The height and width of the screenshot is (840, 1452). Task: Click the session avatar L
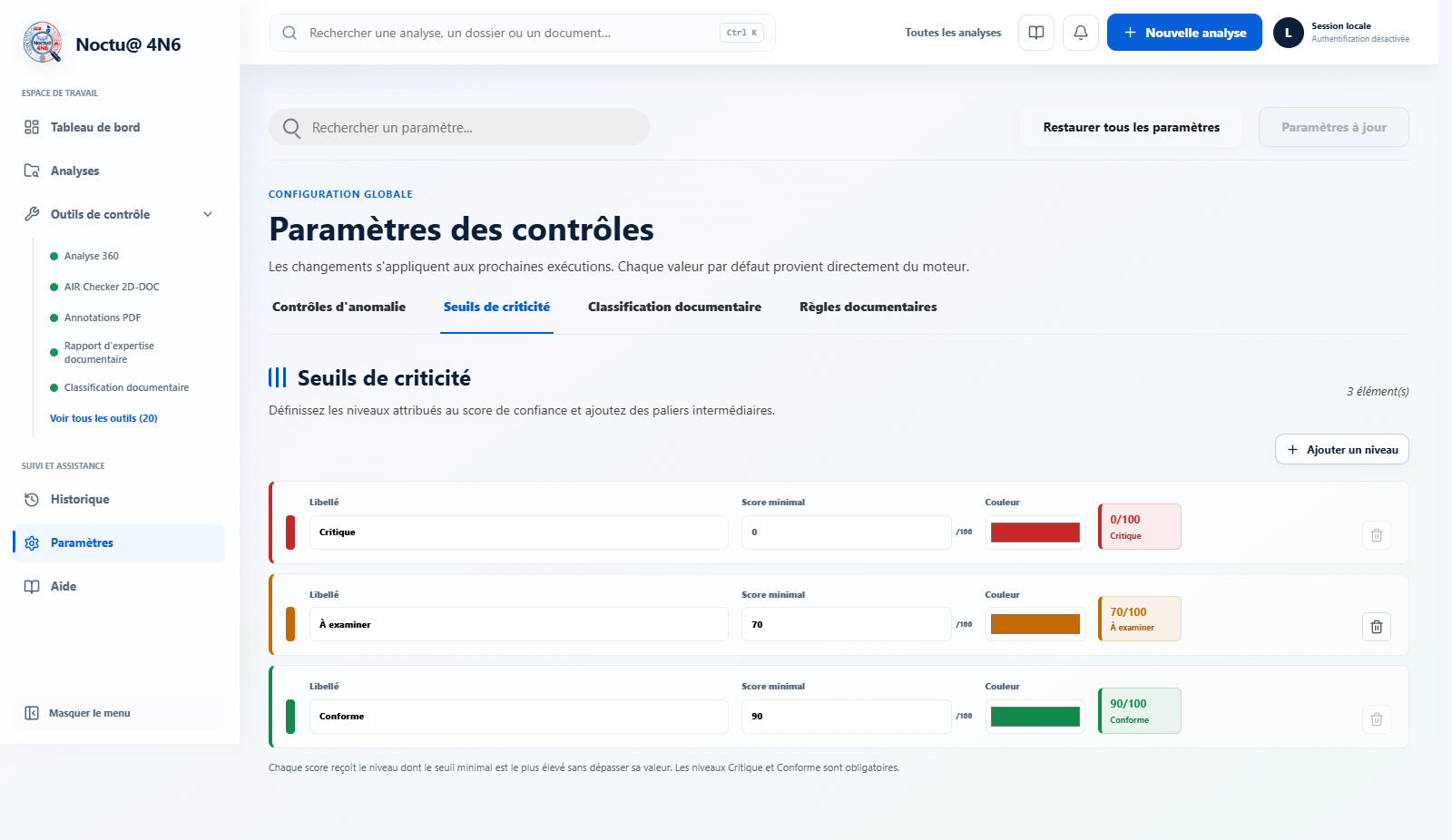tap(1288, 33)
